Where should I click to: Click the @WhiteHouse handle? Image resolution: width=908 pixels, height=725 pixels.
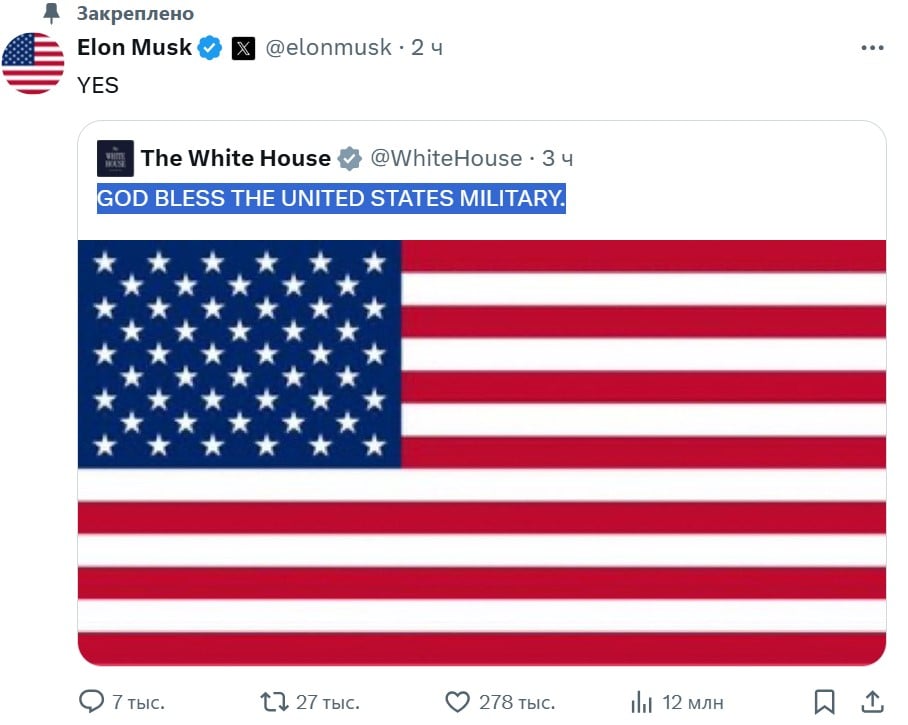[x=446, y=158]
